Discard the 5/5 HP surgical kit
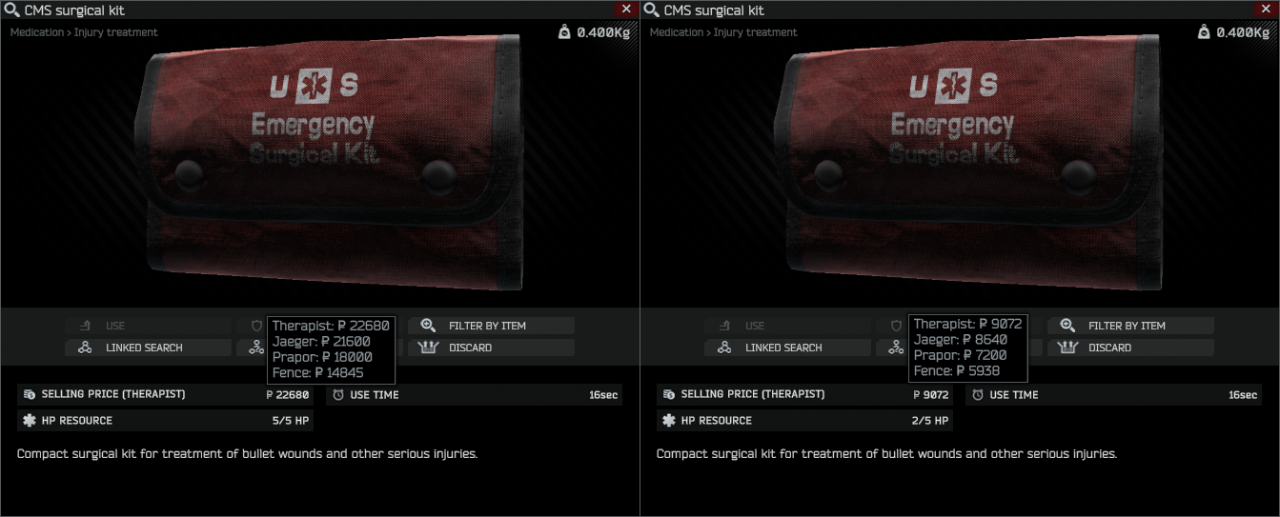This screenshot has width=1280, height=517. 491,348
